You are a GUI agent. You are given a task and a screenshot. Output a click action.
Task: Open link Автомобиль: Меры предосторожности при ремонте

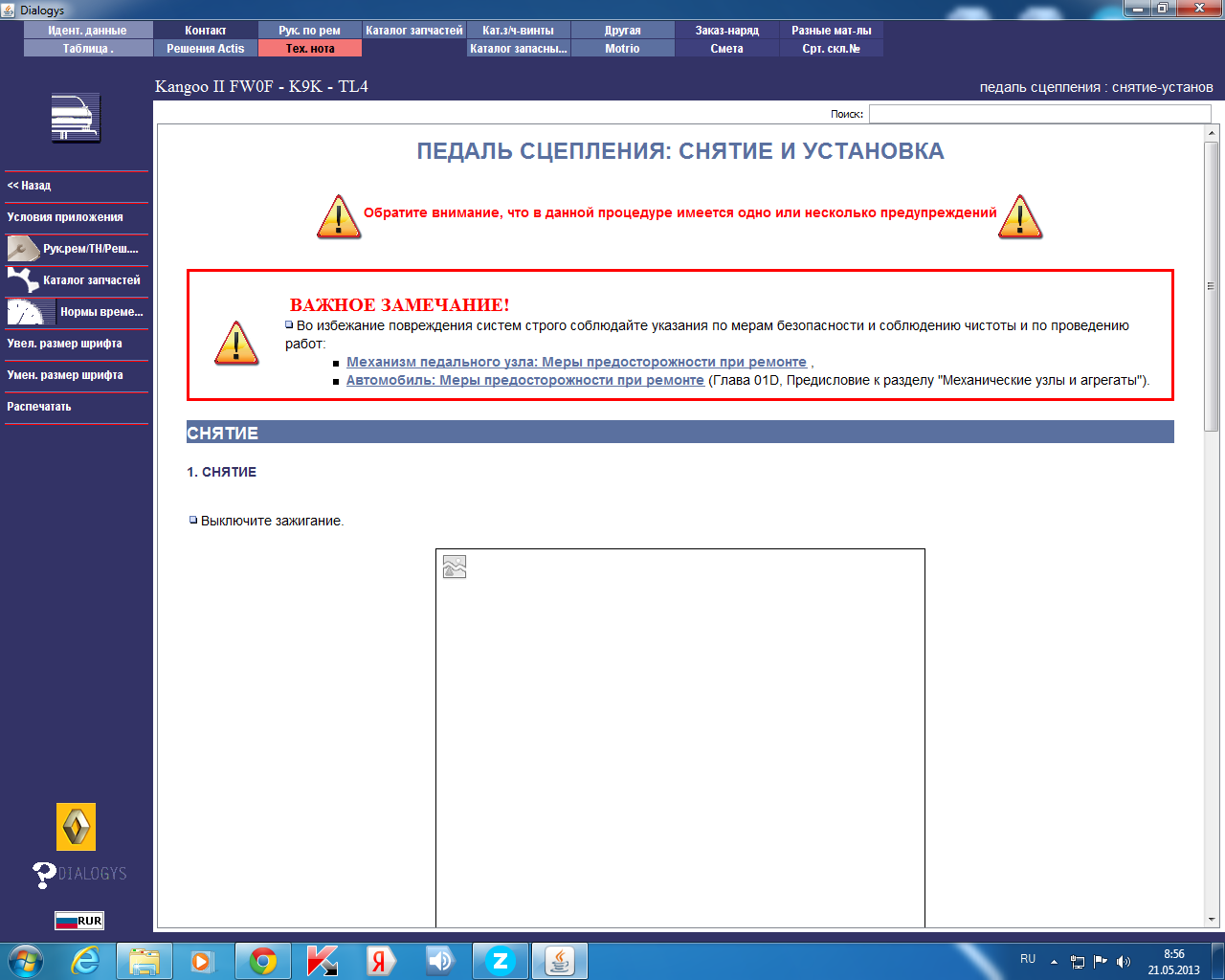(x=525, y=380)
